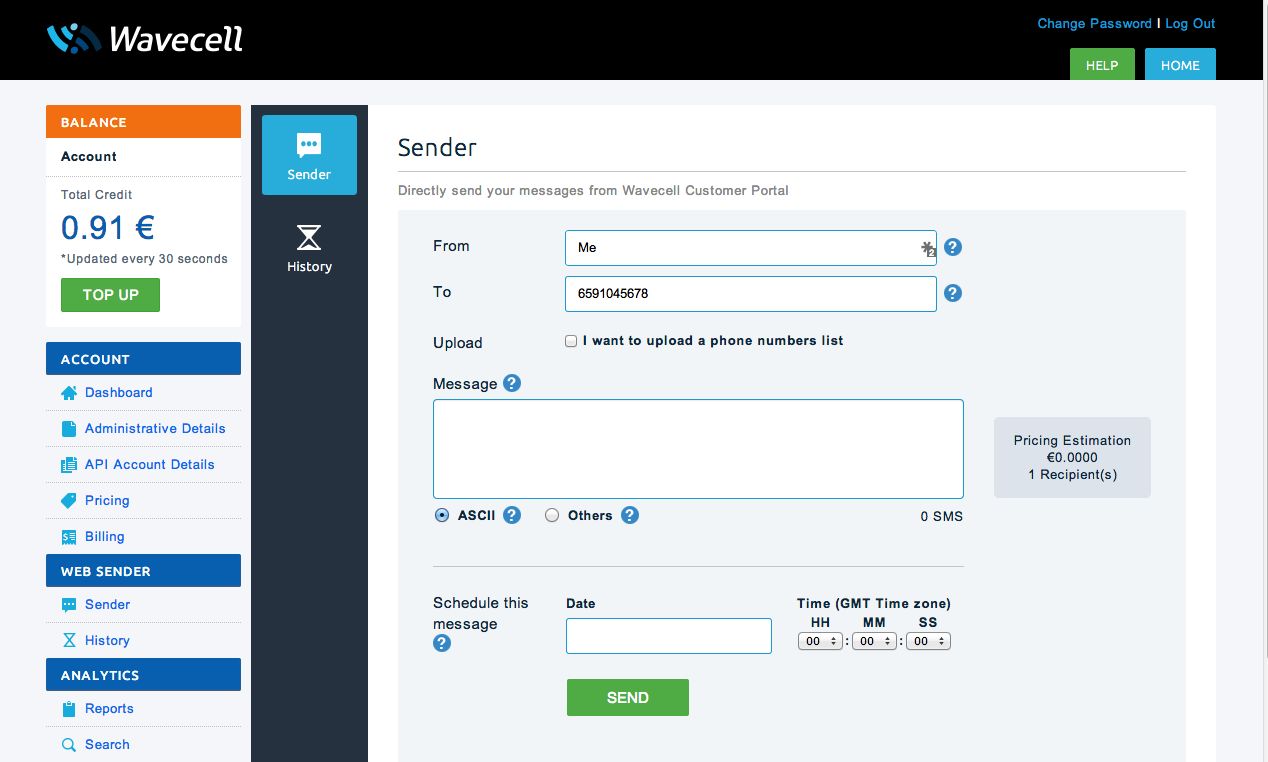
Task: Click the Log Out link
Action: pos(1190,23)
